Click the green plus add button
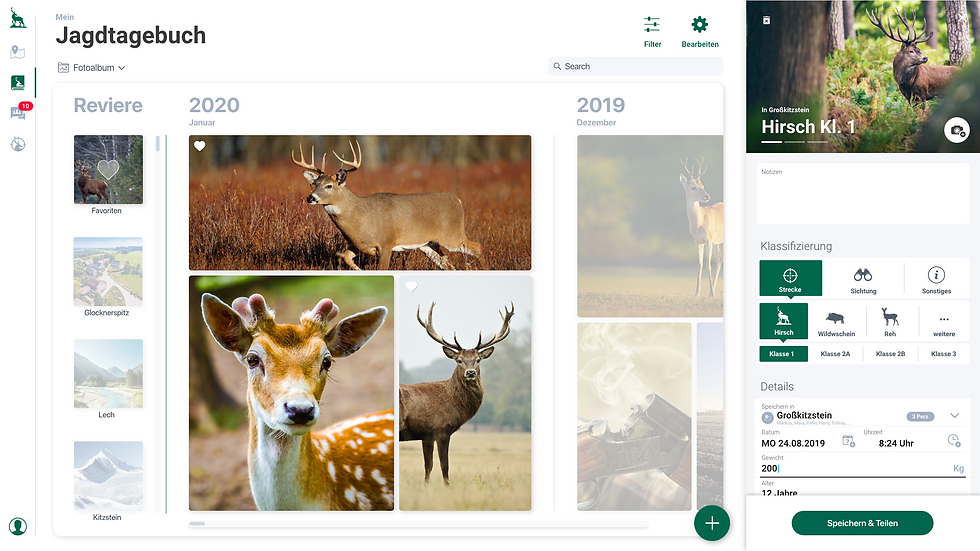Viewport: 980px width, 551px height. tap(712, 523)
